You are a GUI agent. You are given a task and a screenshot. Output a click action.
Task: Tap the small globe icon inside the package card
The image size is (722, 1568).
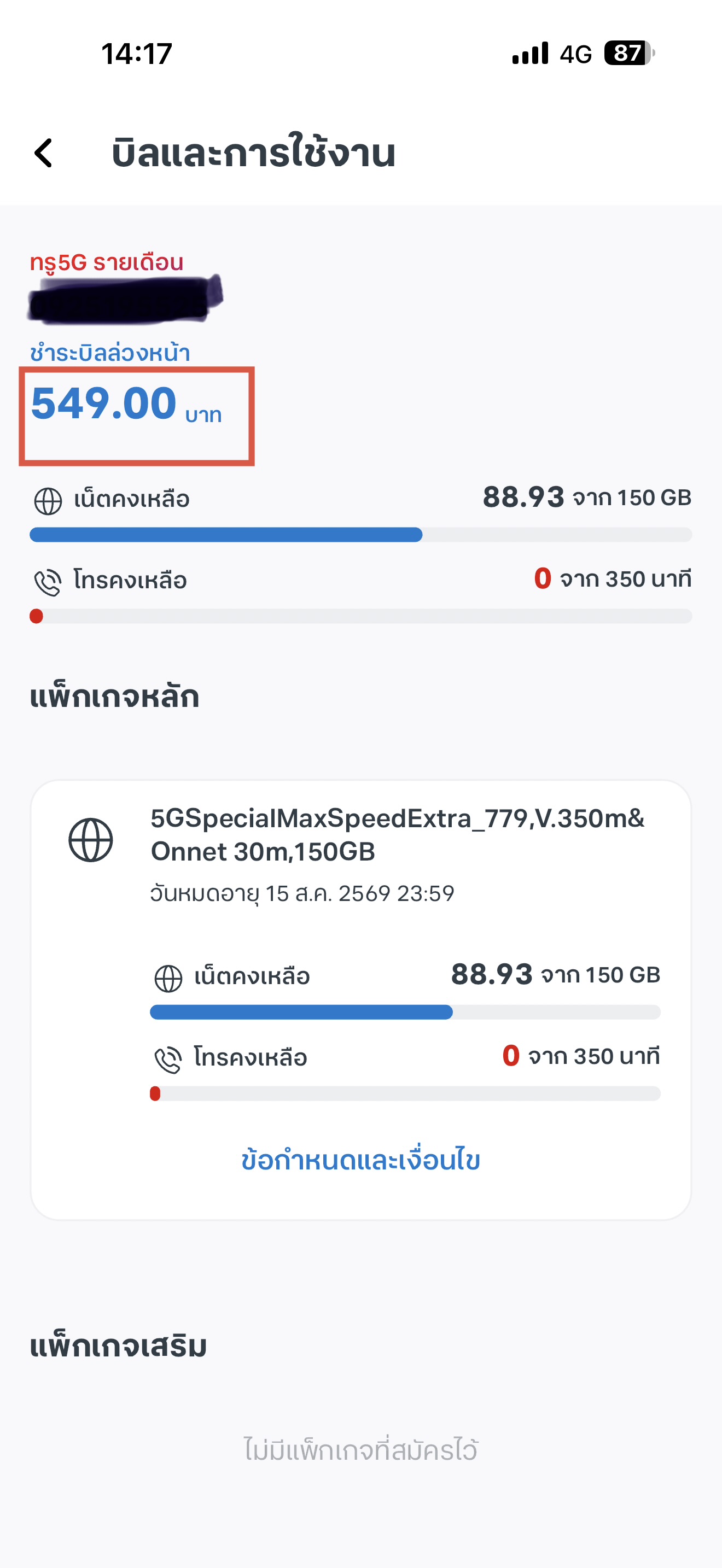[x=168, y=978]
